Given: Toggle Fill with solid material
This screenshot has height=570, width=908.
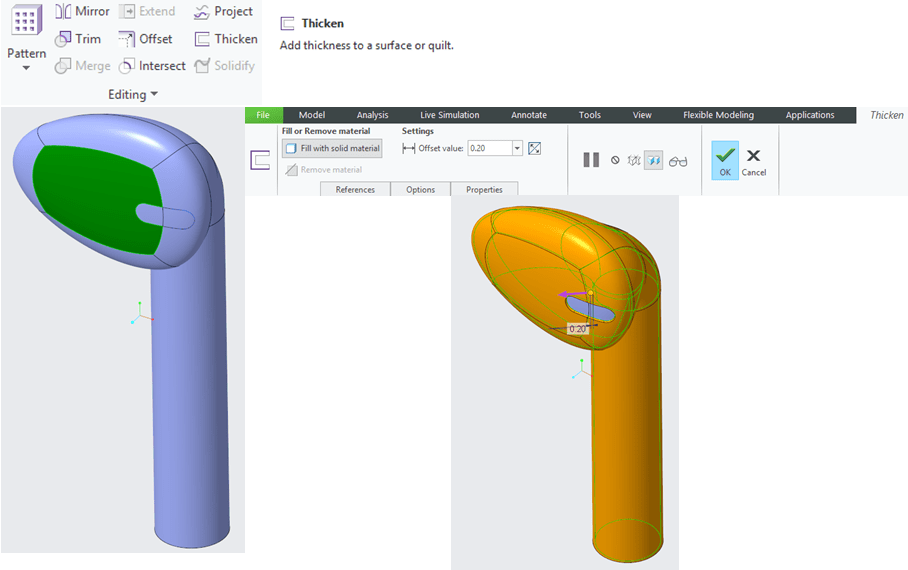Looking at the screenshot, I should click(332, 148).
